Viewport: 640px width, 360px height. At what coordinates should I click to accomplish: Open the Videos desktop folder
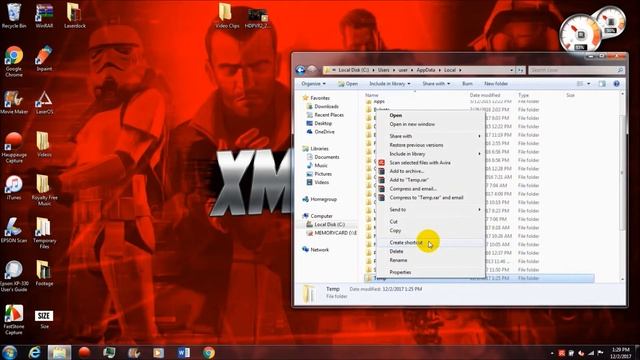click(x=44, y=145)
